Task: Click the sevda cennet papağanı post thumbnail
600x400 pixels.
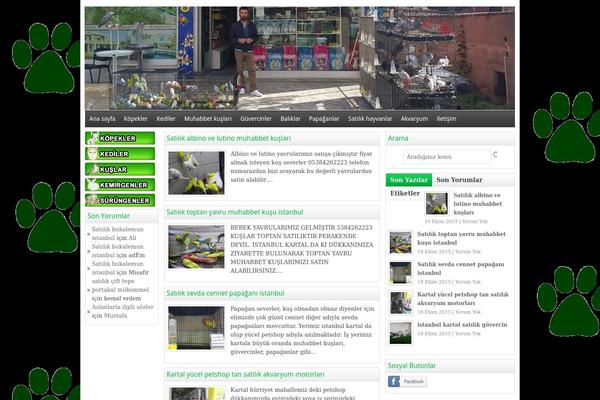Action: coord(196,328)
